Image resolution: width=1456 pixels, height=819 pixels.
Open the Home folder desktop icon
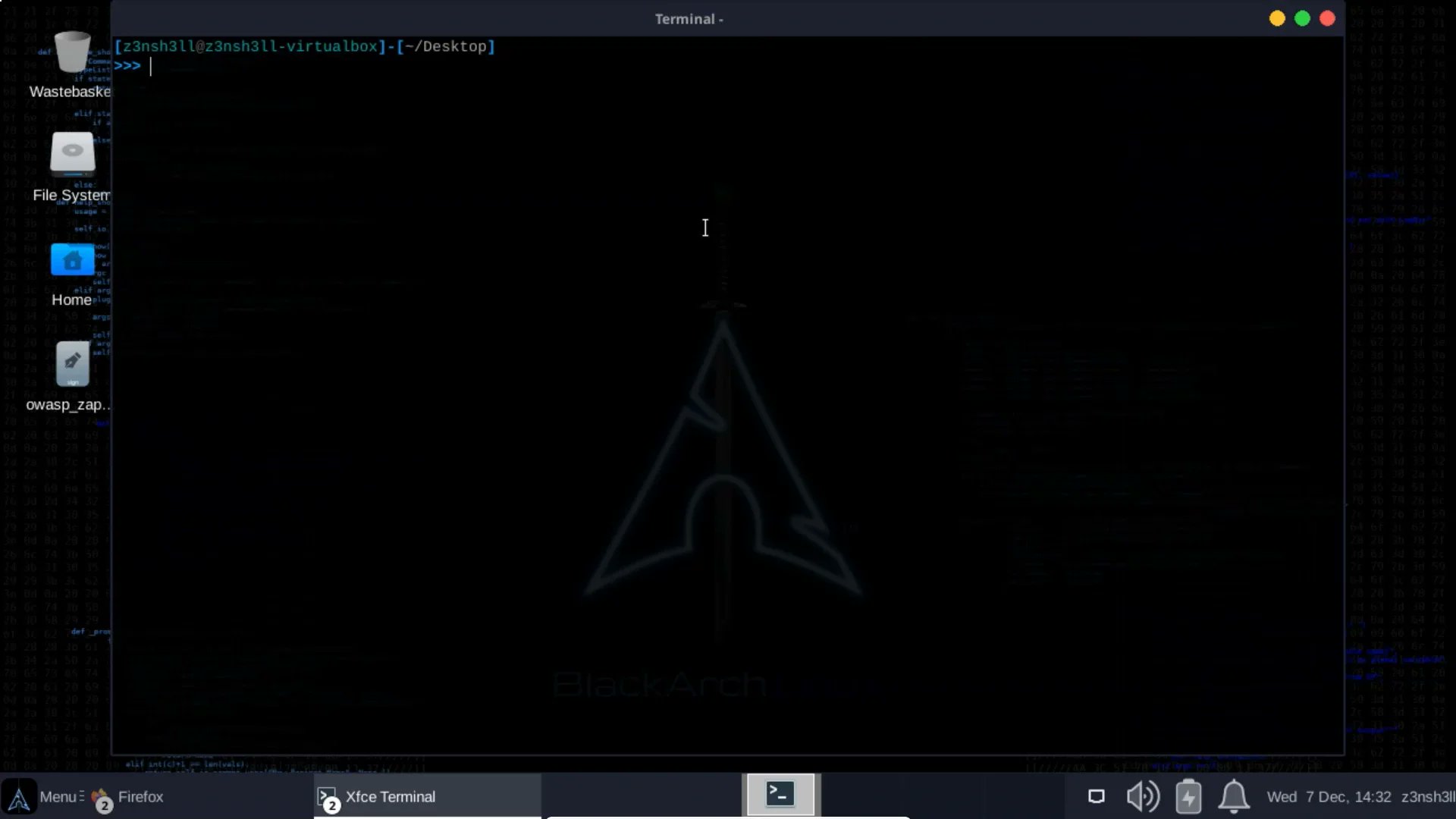(72, 260)
